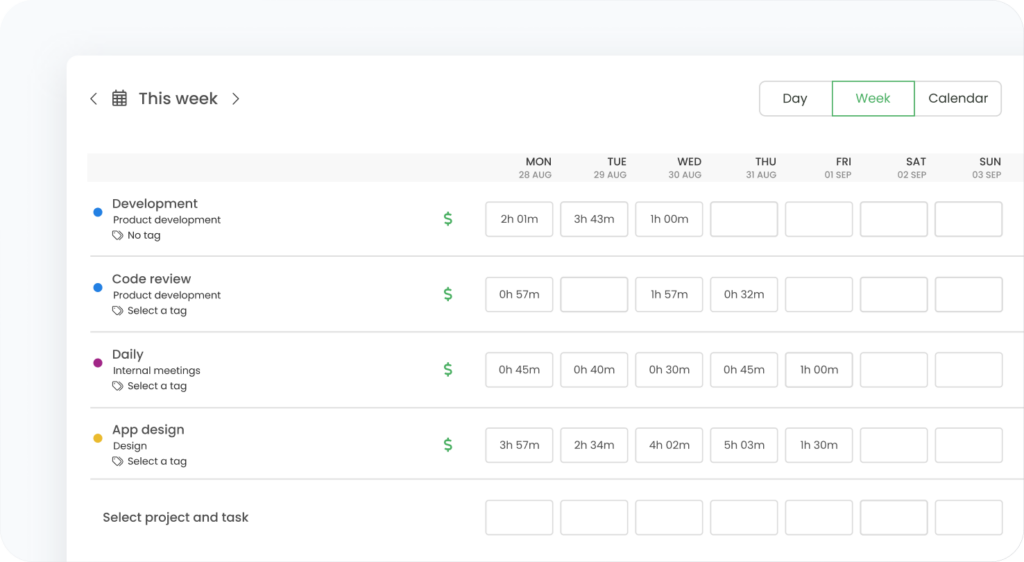Open Select a tag dropdown for Daily
Screen dimensions: 1024x562
pyautogui.click(x=156, y=386)
